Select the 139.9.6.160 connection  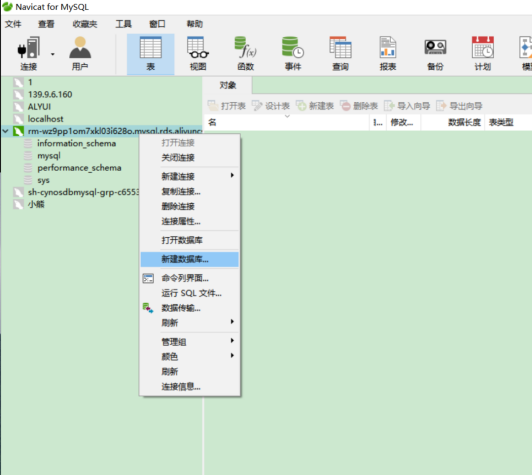click(x=50, y=94)
